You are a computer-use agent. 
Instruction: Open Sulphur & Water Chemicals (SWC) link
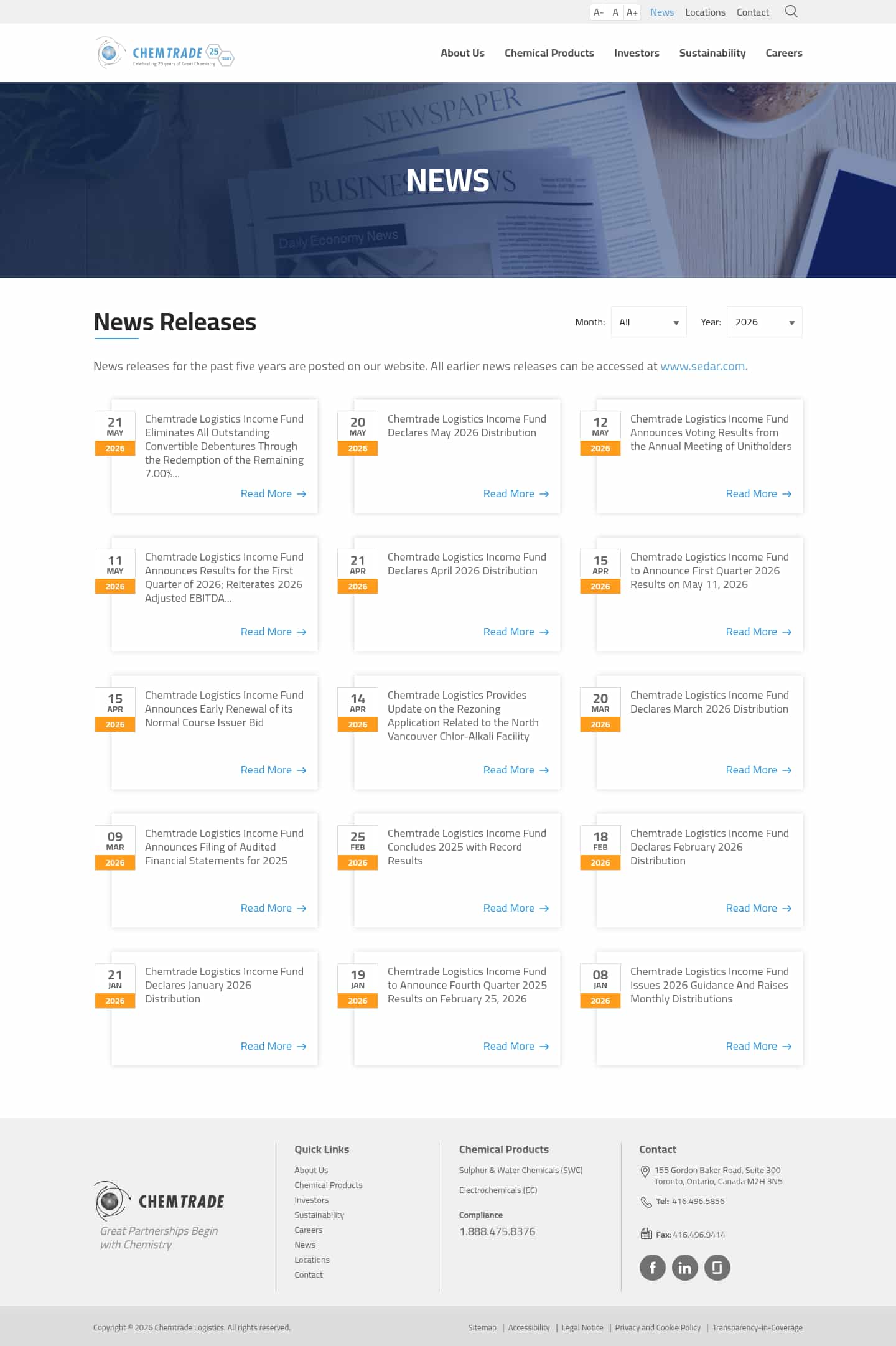(x=521, y=1170)
